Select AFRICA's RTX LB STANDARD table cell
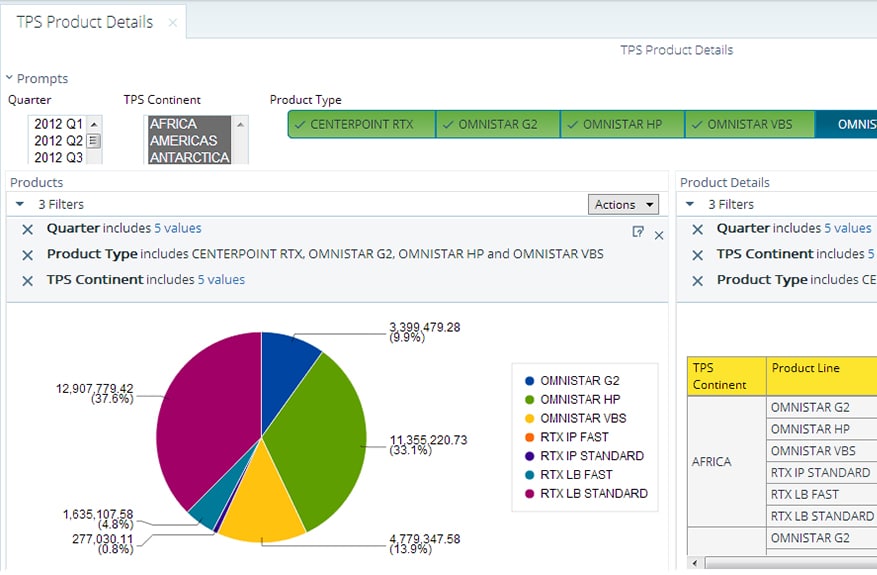This screenshot has height=575, width=877. click(822, 516)
